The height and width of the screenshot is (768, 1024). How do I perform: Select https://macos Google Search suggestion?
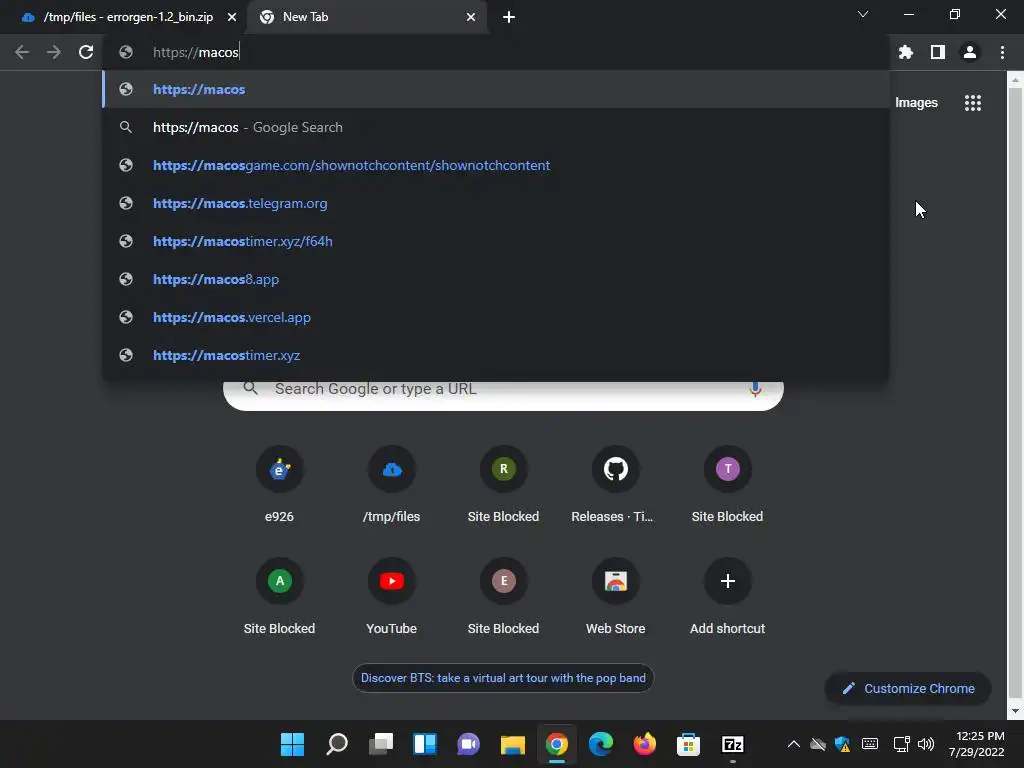[x=496, y=127]
